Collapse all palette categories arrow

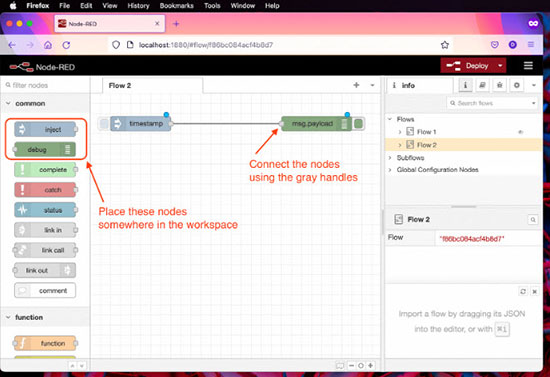[x=72, y=365]
